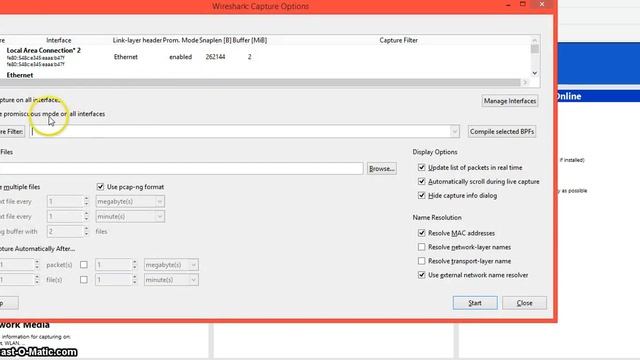The image size is (640, 360).
Task: Toggle Update list of packets in real time
Action: tap(422, 167)
